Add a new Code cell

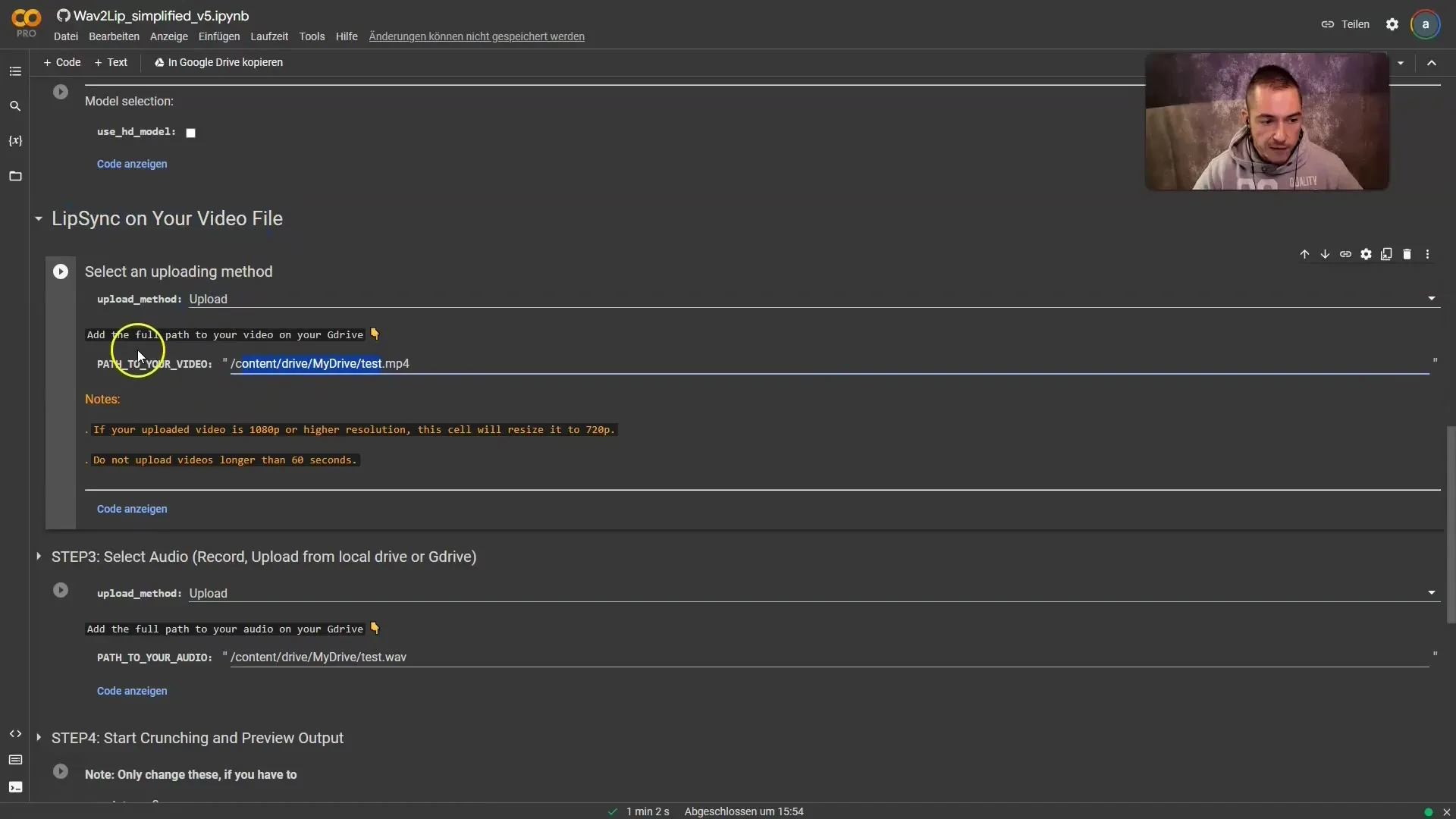(62, 62)
